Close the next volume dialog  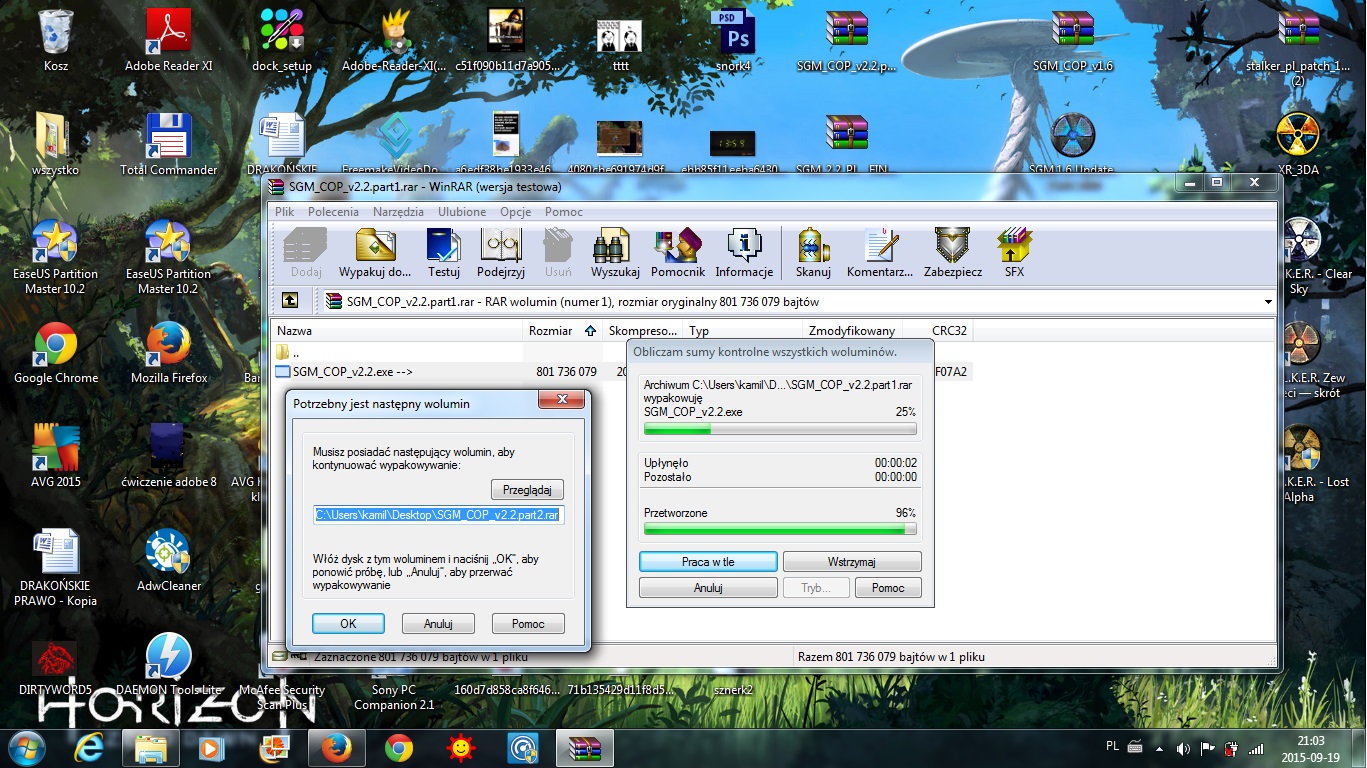coord(561,400)
